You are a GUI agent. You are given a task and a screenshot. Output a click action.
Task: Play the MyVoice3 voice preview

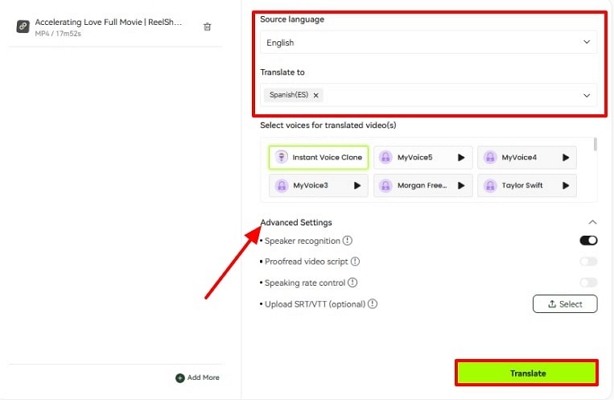click(x=357, y=185)
